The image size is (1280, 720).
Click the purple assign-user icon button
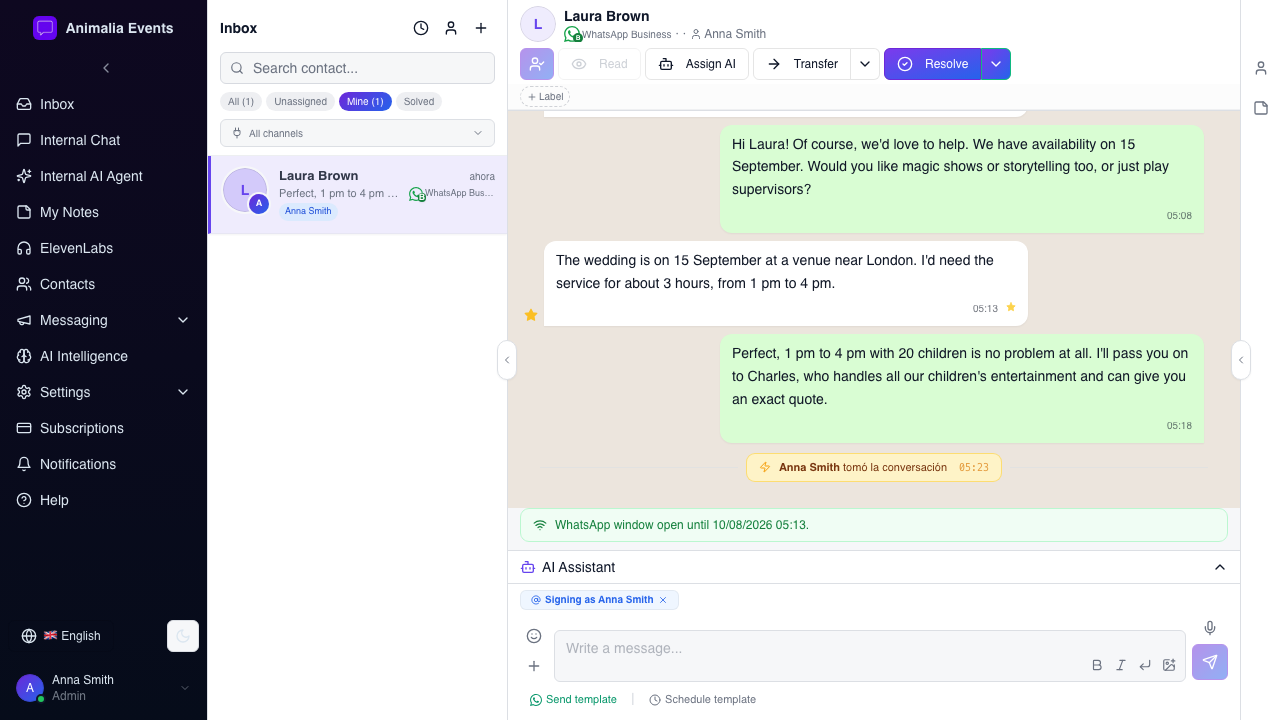click(x=537, y=64)
